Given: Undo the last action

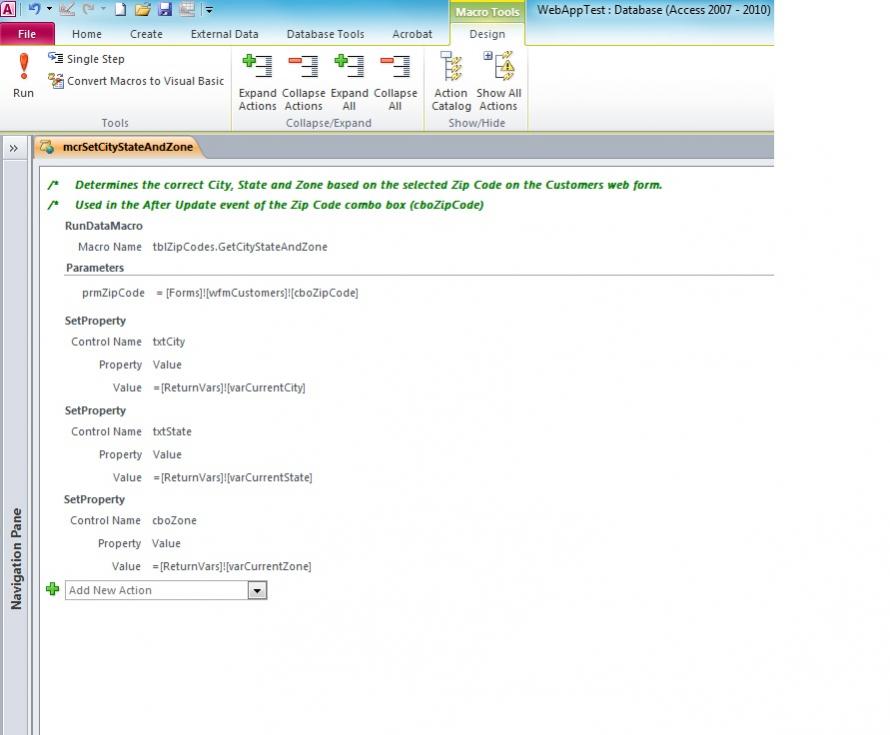Looking at the screenshot, I should (x=33, y=9).
